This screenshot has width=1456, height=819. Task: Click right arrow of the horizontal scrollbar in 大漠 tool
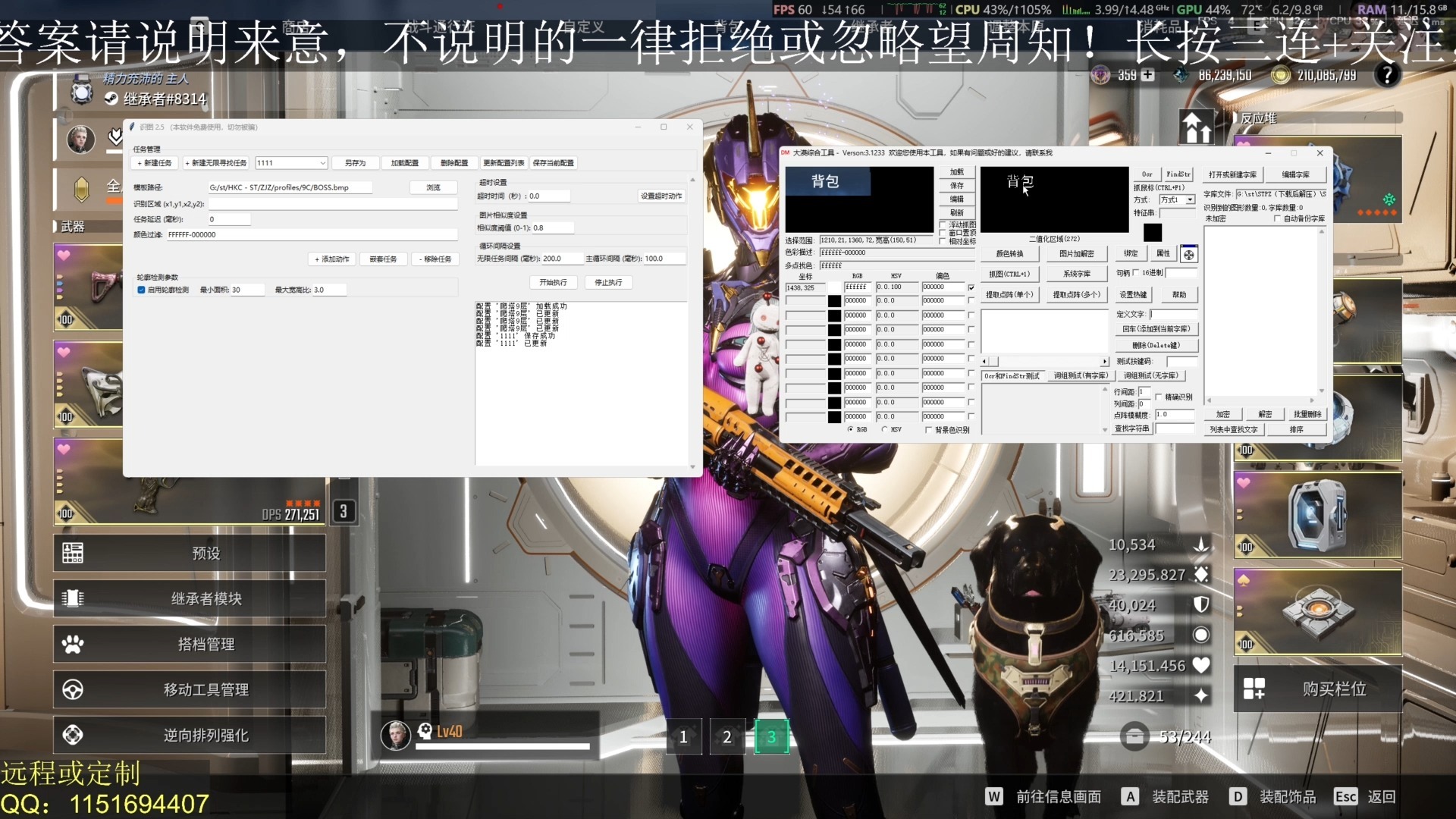click(1105, 362)
